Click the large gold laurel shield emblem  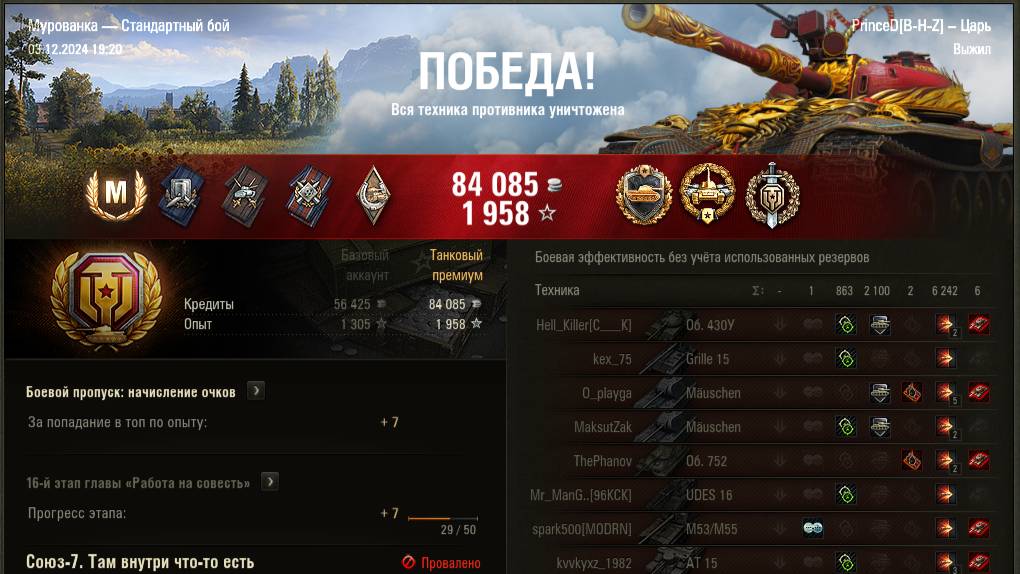point(106,298)
